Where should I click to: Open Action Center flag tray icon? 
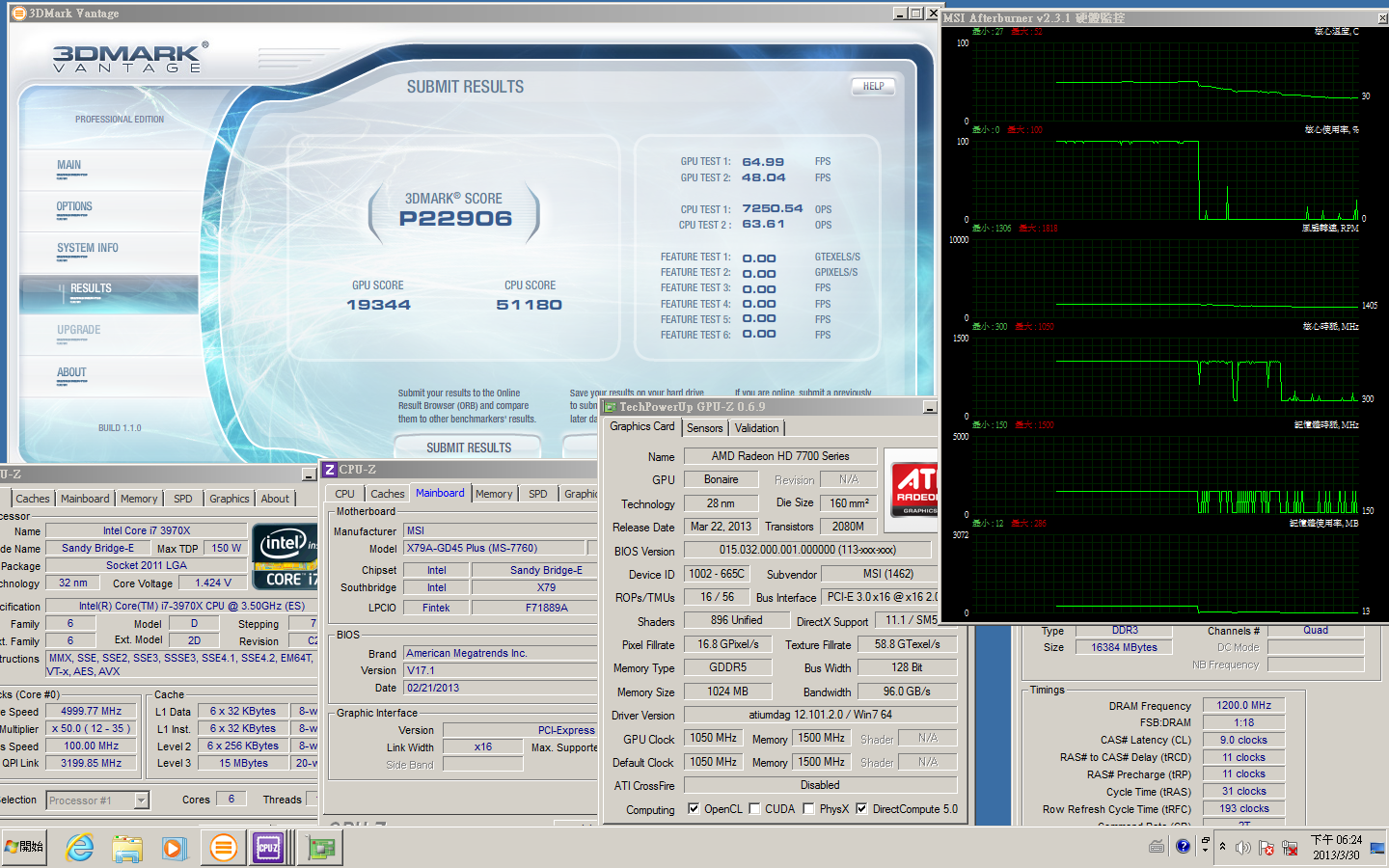coord(1266,848)
